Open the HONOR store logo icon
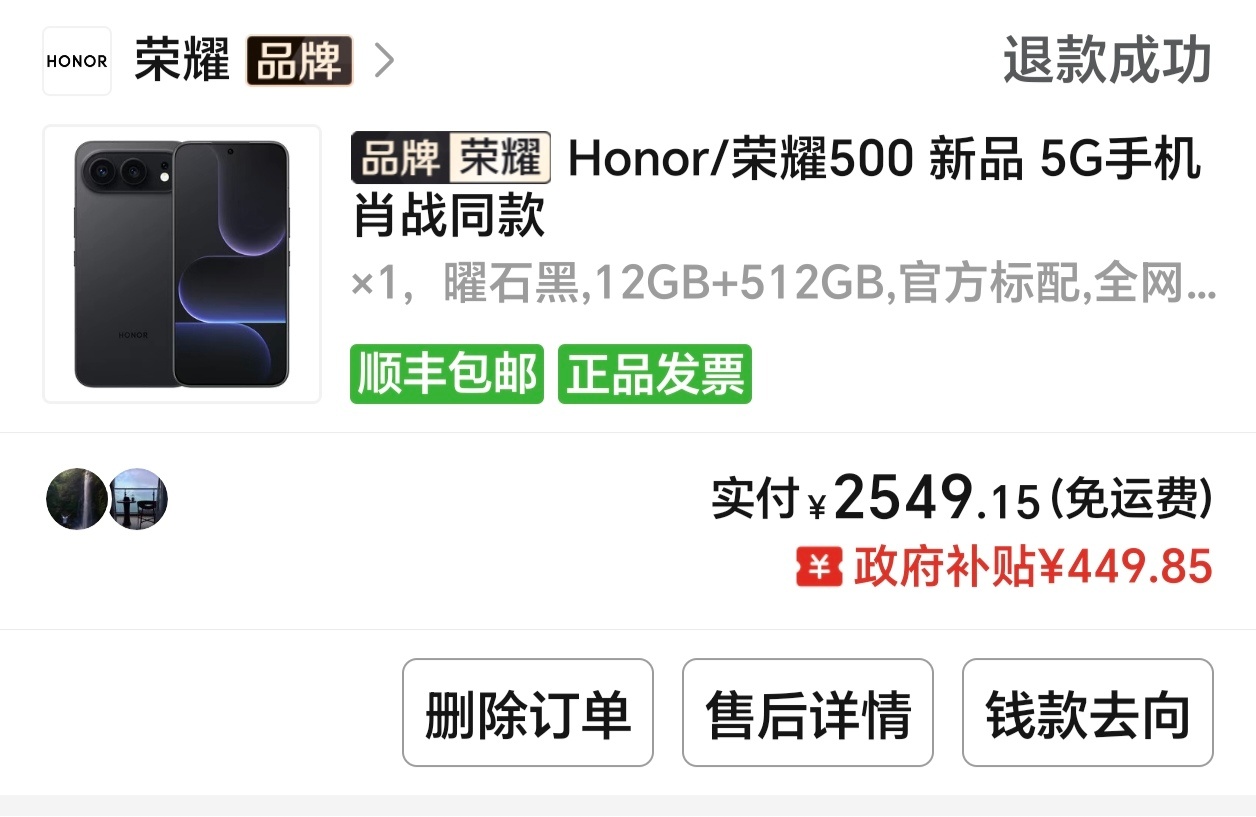The height and width of the screenshot is (817, 1256). click(77, 61)
